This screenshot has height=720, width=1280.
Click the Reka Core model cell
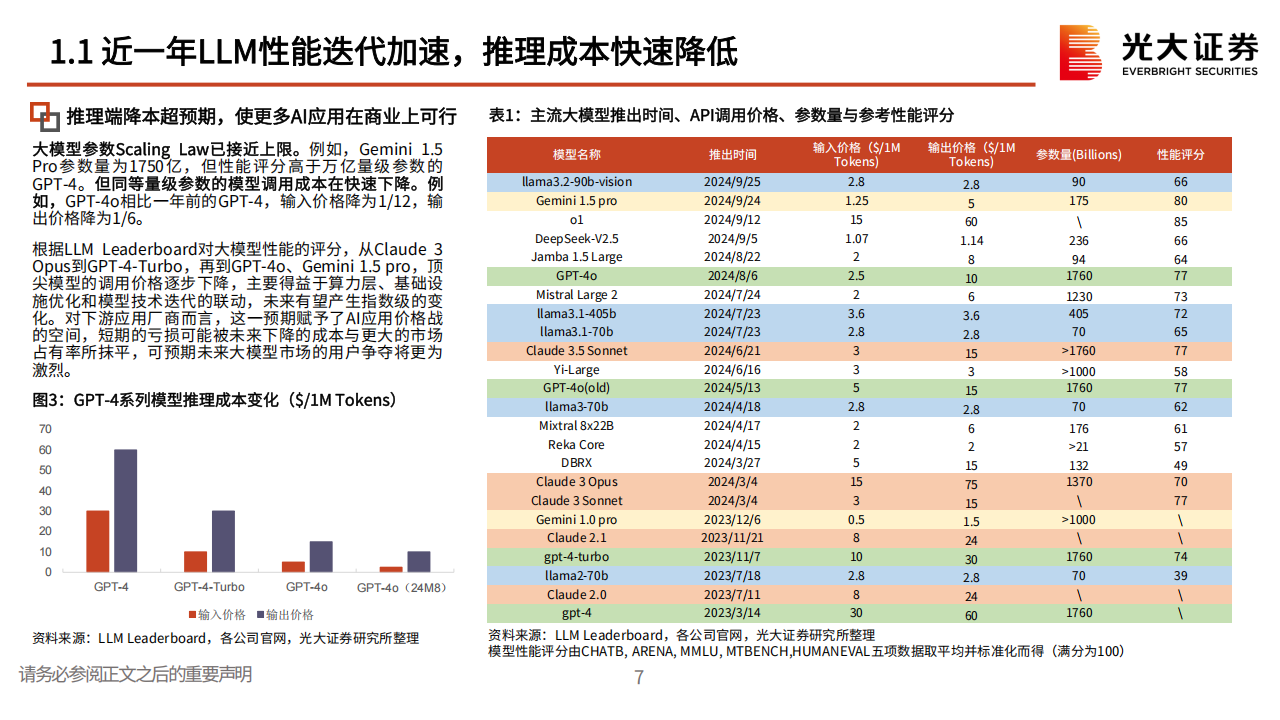[577, 445]
